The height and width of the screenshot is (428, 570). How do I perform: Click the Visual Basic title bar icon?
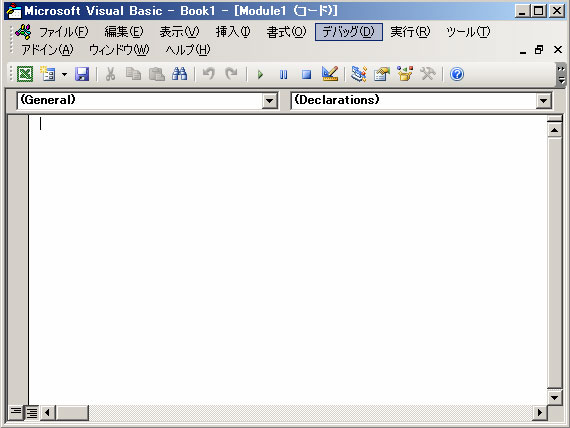click(x=14, y=11)
